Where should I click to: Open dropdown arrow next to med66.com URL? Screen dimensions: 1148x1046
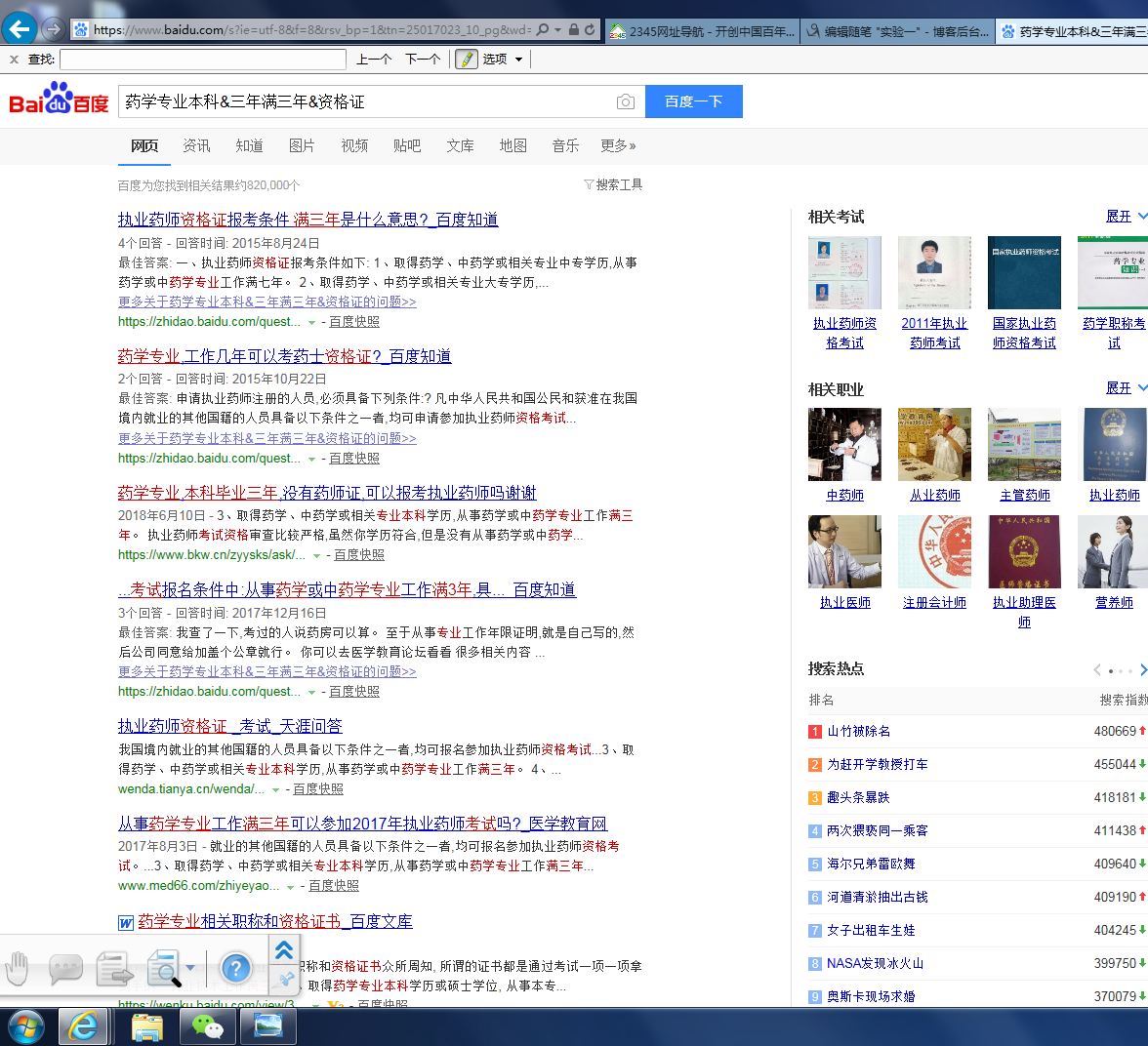point(291,886)
